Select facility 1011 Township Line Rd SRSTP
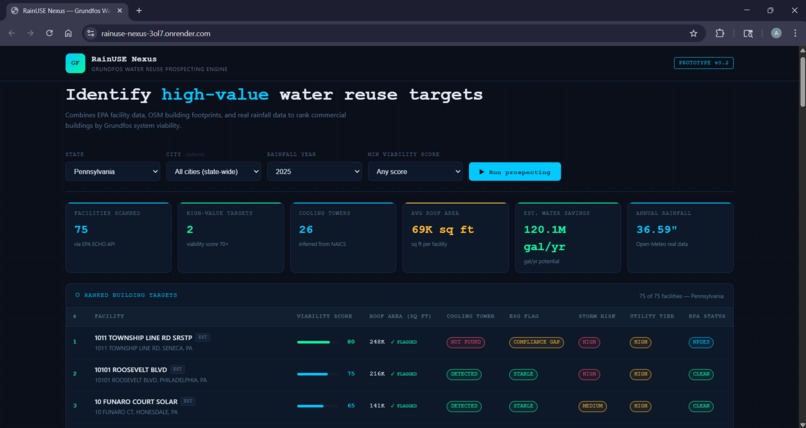The height and width of the screenshot is (428, 806). (x=143, y=338)
